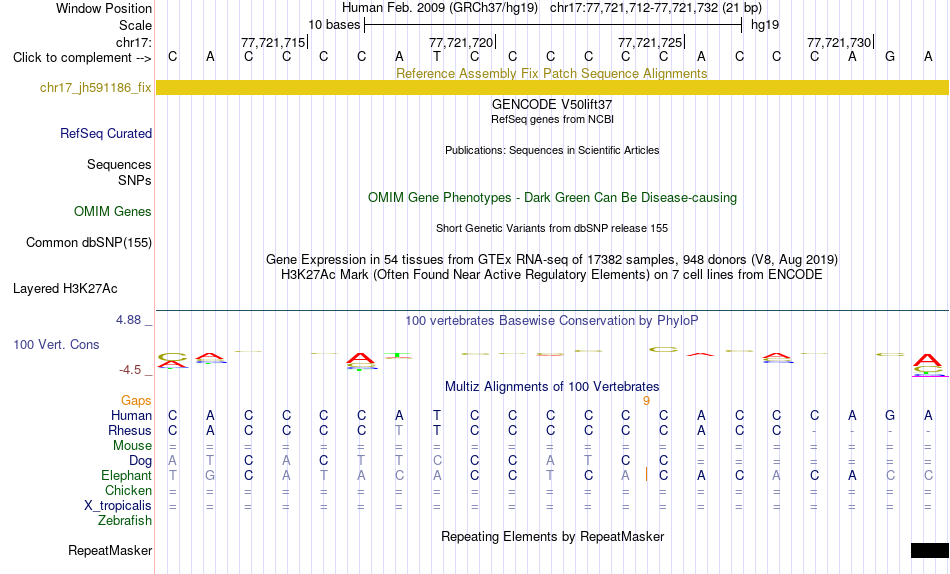Select the Mouse species label
The image size is (950, 574).
coord(132,446)
